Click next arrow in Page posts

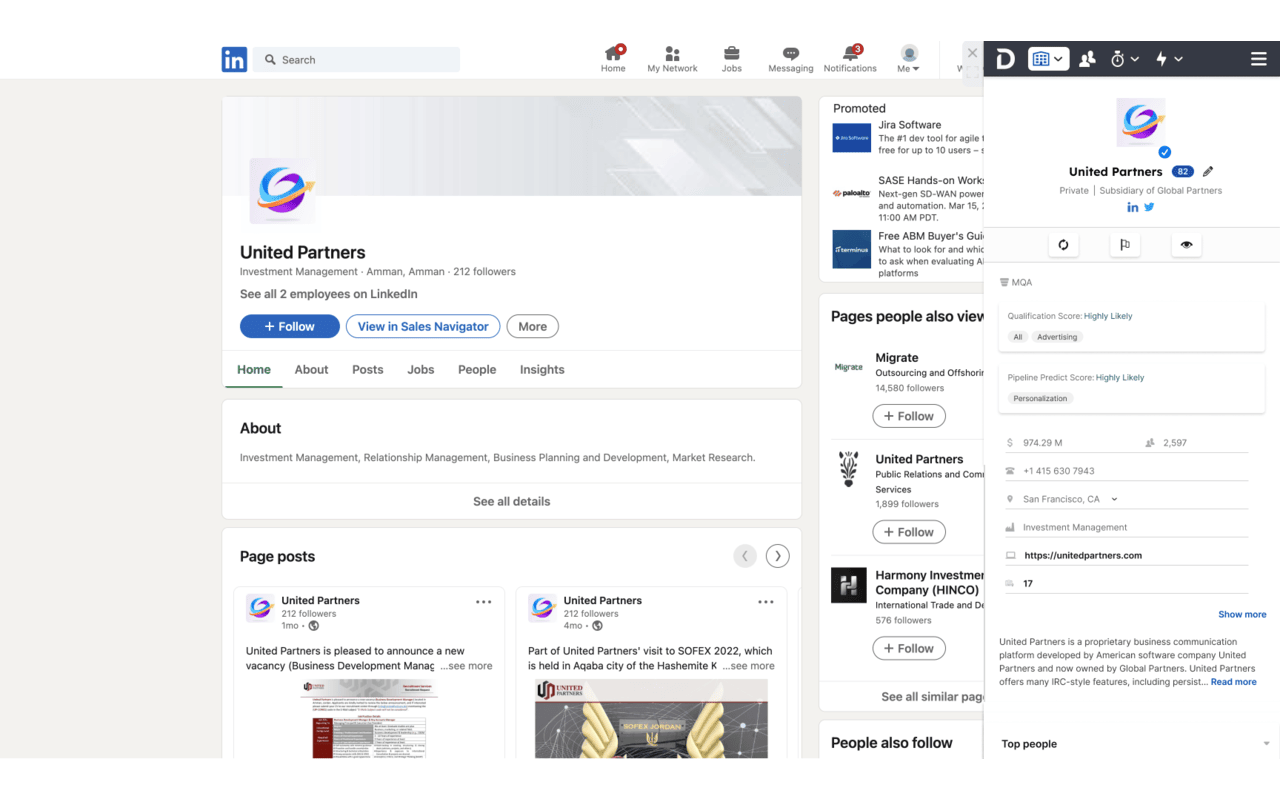tap(777, 556)
